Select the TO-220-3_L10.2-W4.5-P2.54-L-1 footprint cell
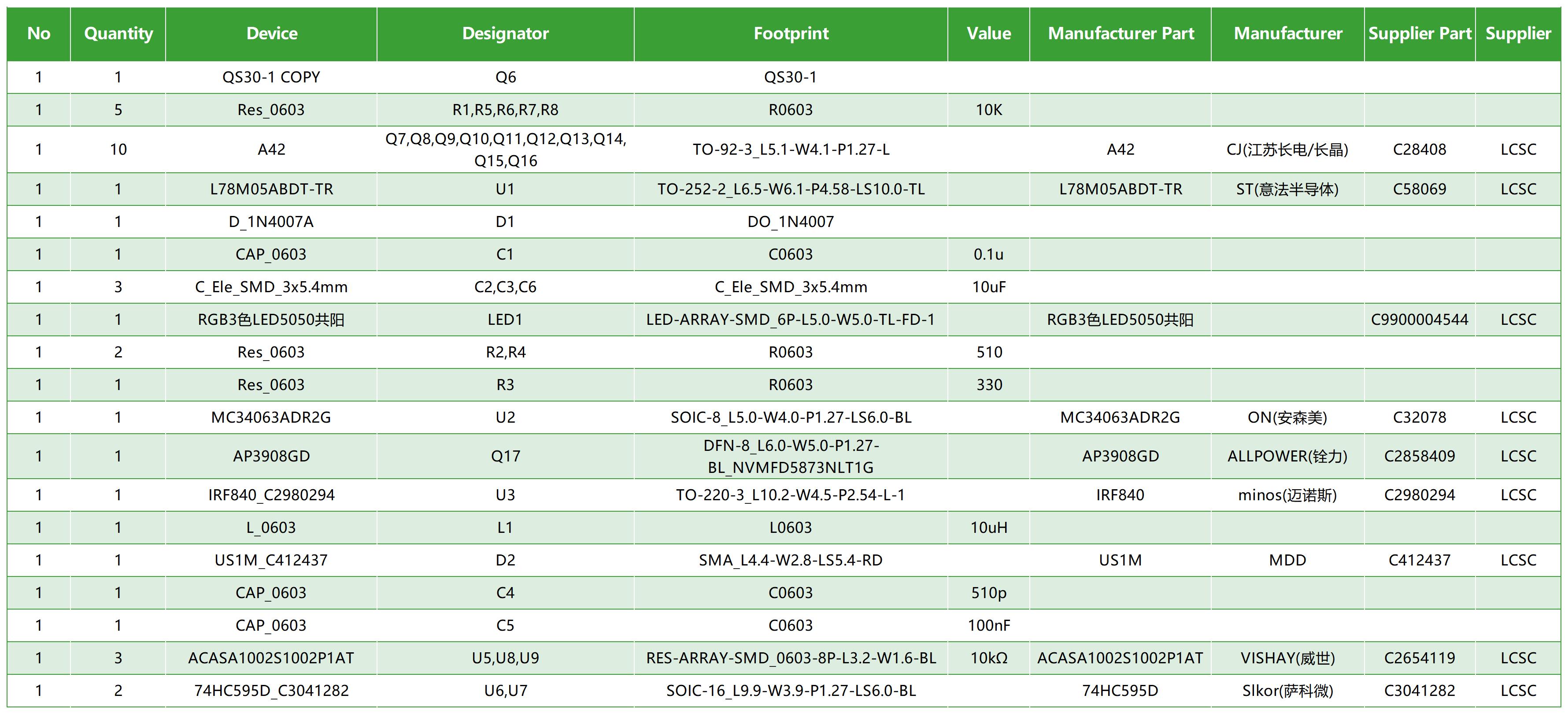This screenshot has width=1568, height=714. pyautogui.click(x=791, y=495)
